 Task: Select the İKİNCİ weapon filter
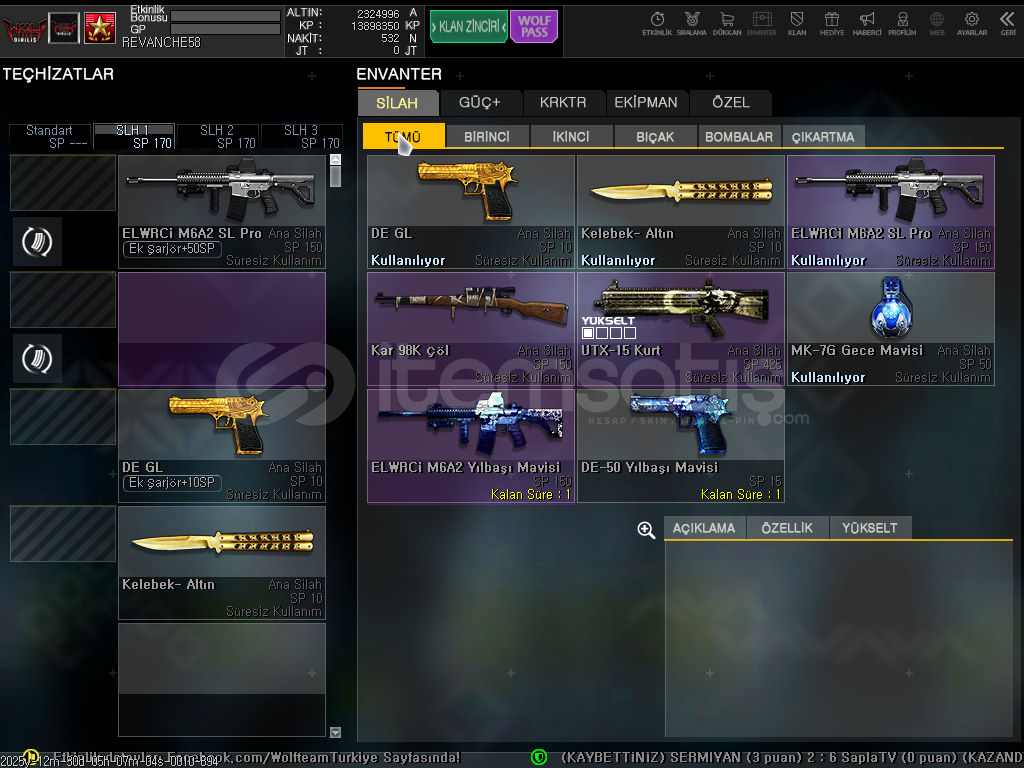[571, 136]
